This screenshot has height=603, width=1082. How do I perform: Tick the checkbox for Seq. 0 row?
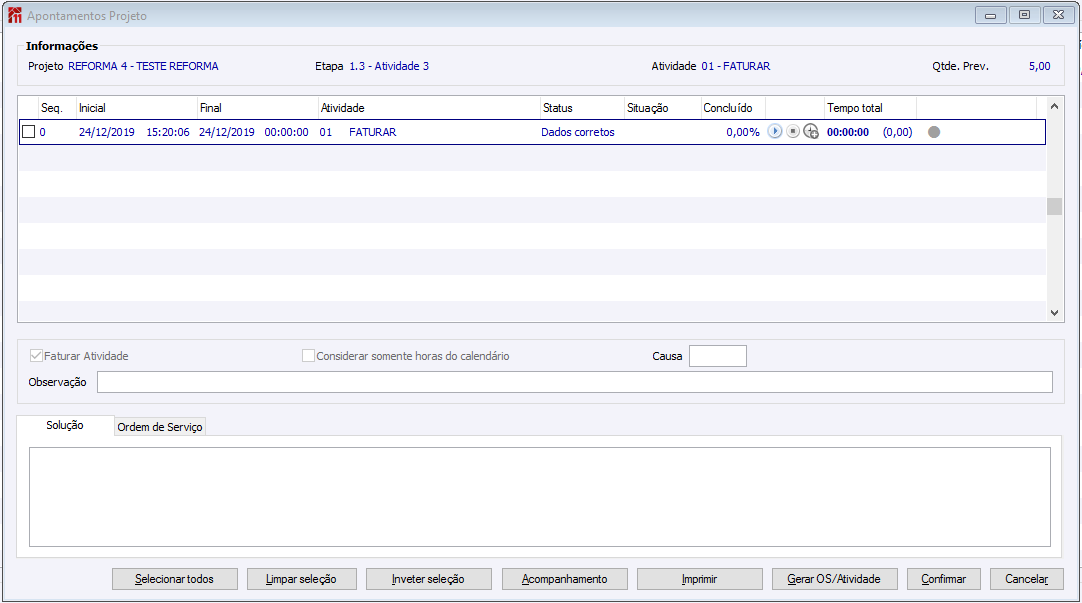point(28,132)
